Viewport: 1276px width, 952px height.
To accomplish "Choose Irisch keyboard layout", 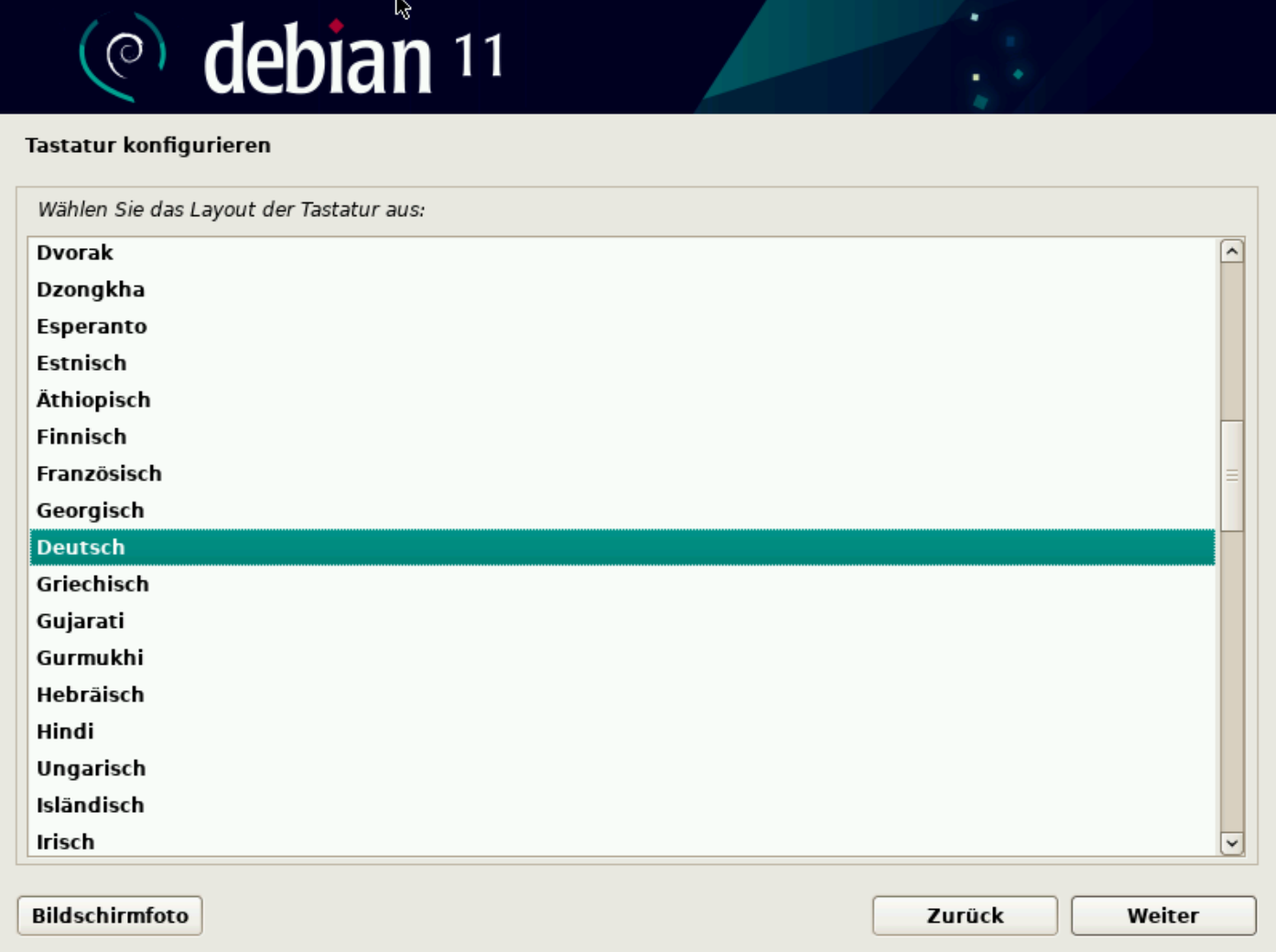I will point(622,840).
